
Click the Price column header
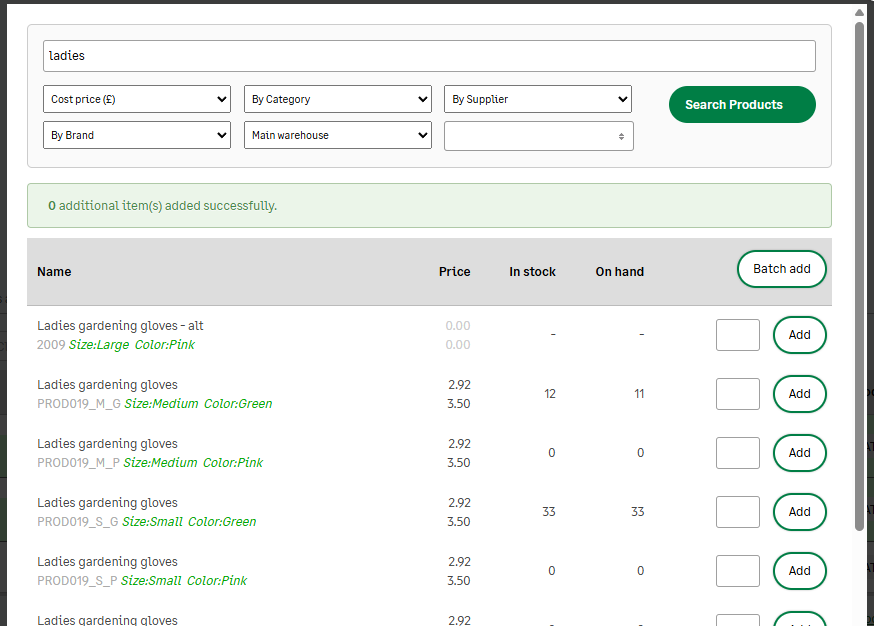pos(454,272)
